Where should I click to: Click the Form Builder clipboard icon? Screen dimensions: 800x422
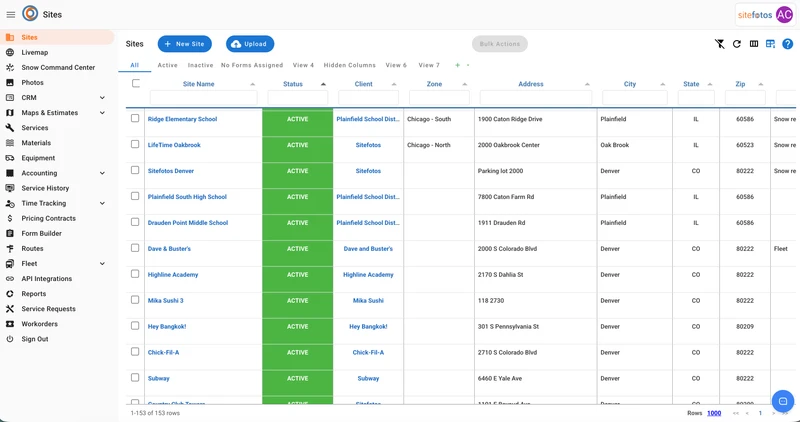(10, 234)
